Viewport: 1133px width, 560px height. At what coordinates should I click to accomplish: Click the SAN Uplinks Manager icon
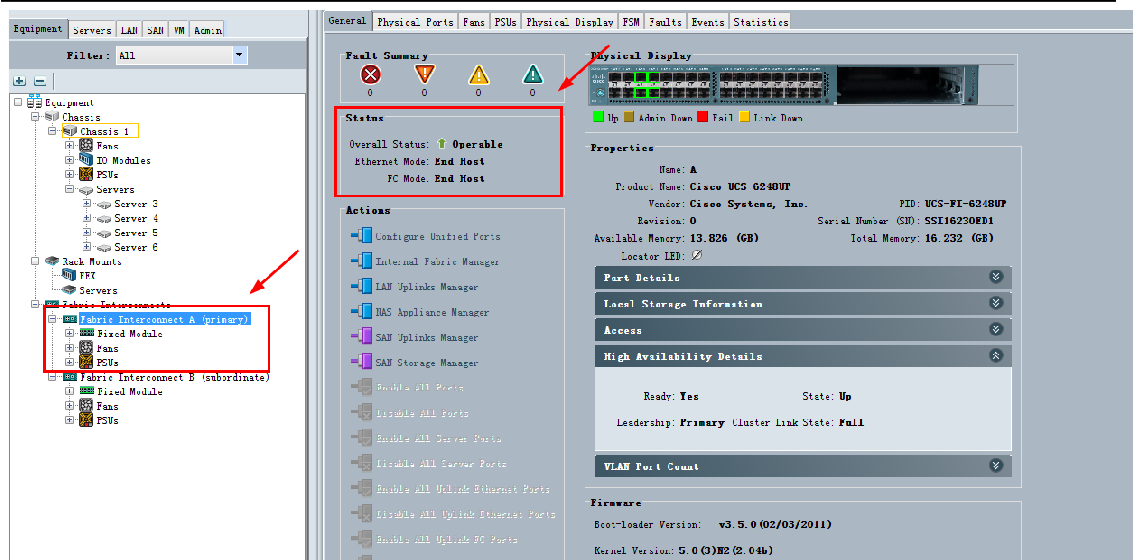(x=361, y=337)
